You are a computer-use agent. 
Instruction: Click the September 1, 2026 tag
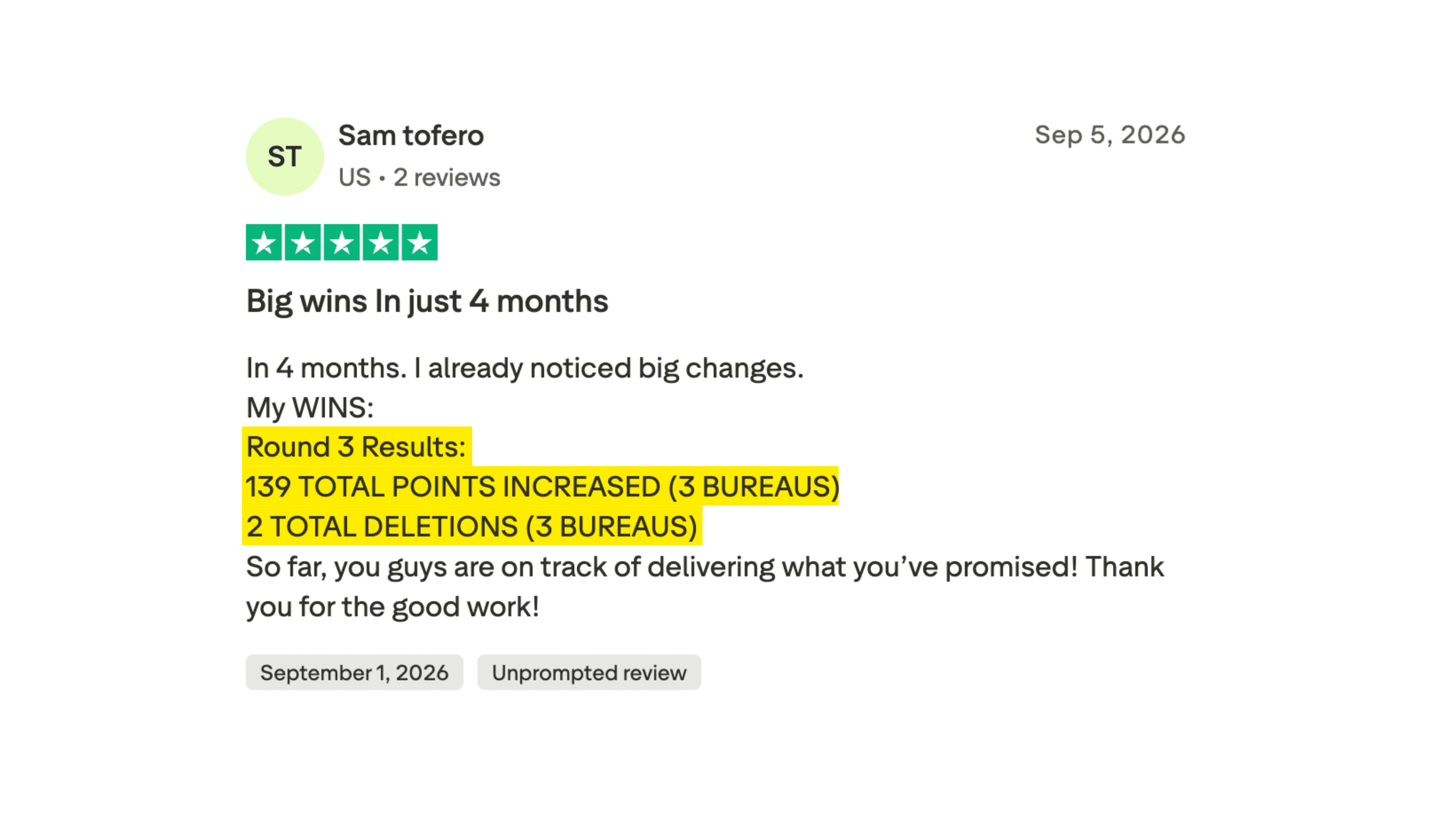coord(354,672)
